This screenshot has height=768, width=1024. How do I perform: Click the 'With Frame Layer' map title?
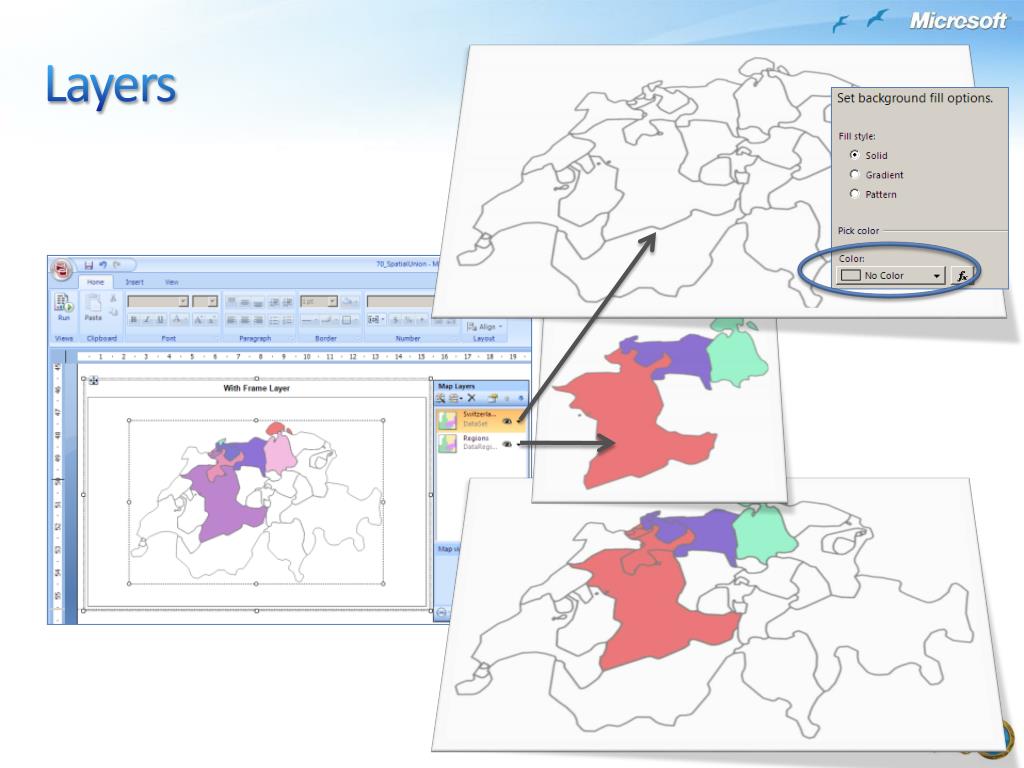pyautogui.click(x=257, y=388)
